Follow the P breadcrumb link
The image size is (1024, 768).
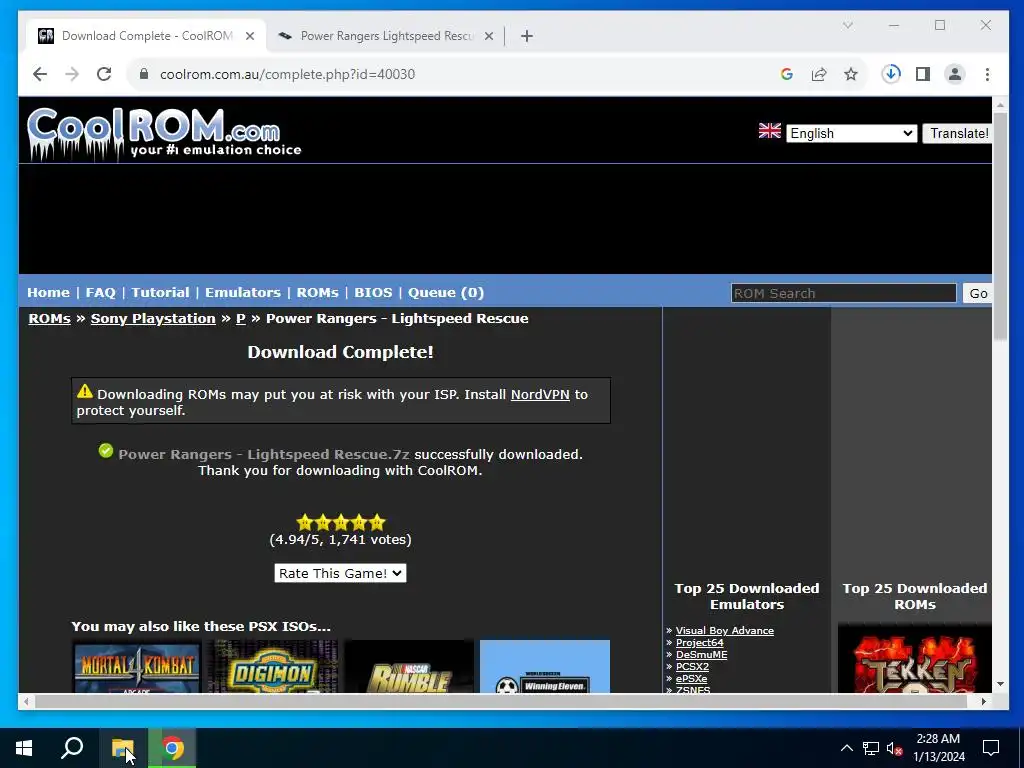click(x=241, y=319)
